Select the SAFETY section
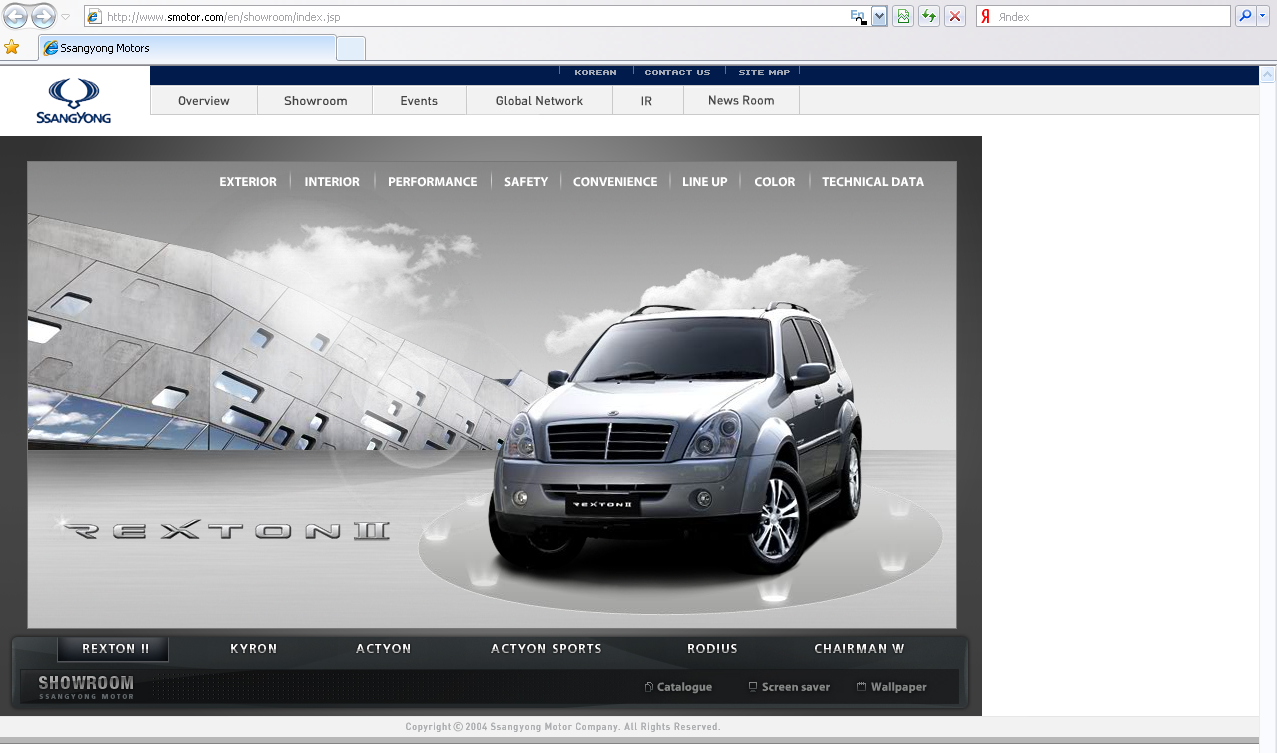Viewport: 1277px width, 753px height. [x=526, y=182]
